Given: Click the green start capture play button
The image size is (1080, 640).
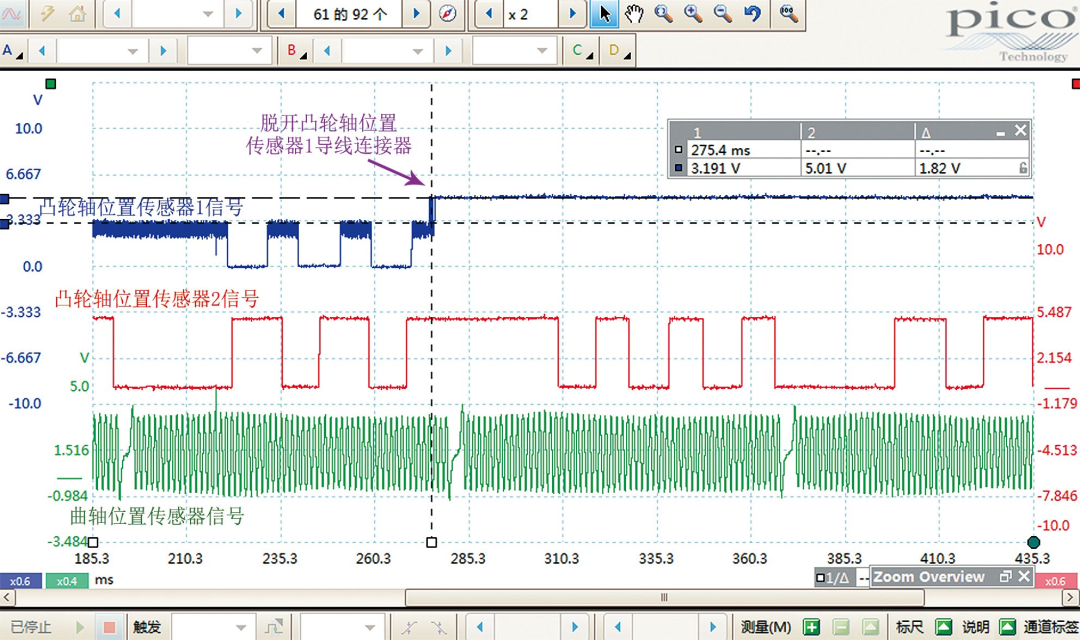Looking at the screenshot, I should [80, 627].
